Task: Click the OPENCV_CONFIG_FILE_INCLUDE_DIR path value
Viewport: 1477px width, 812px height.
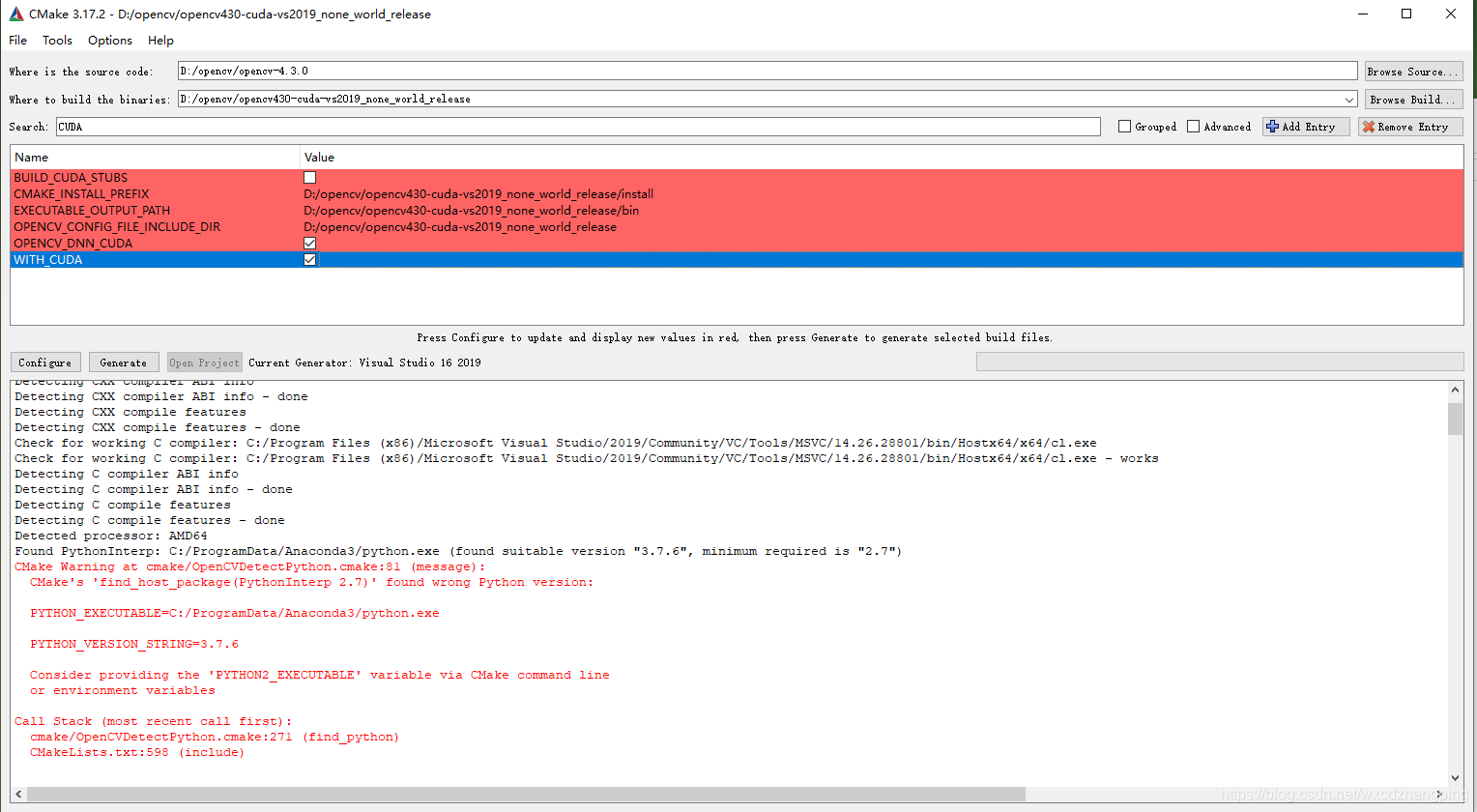Action: pos(460,227)
